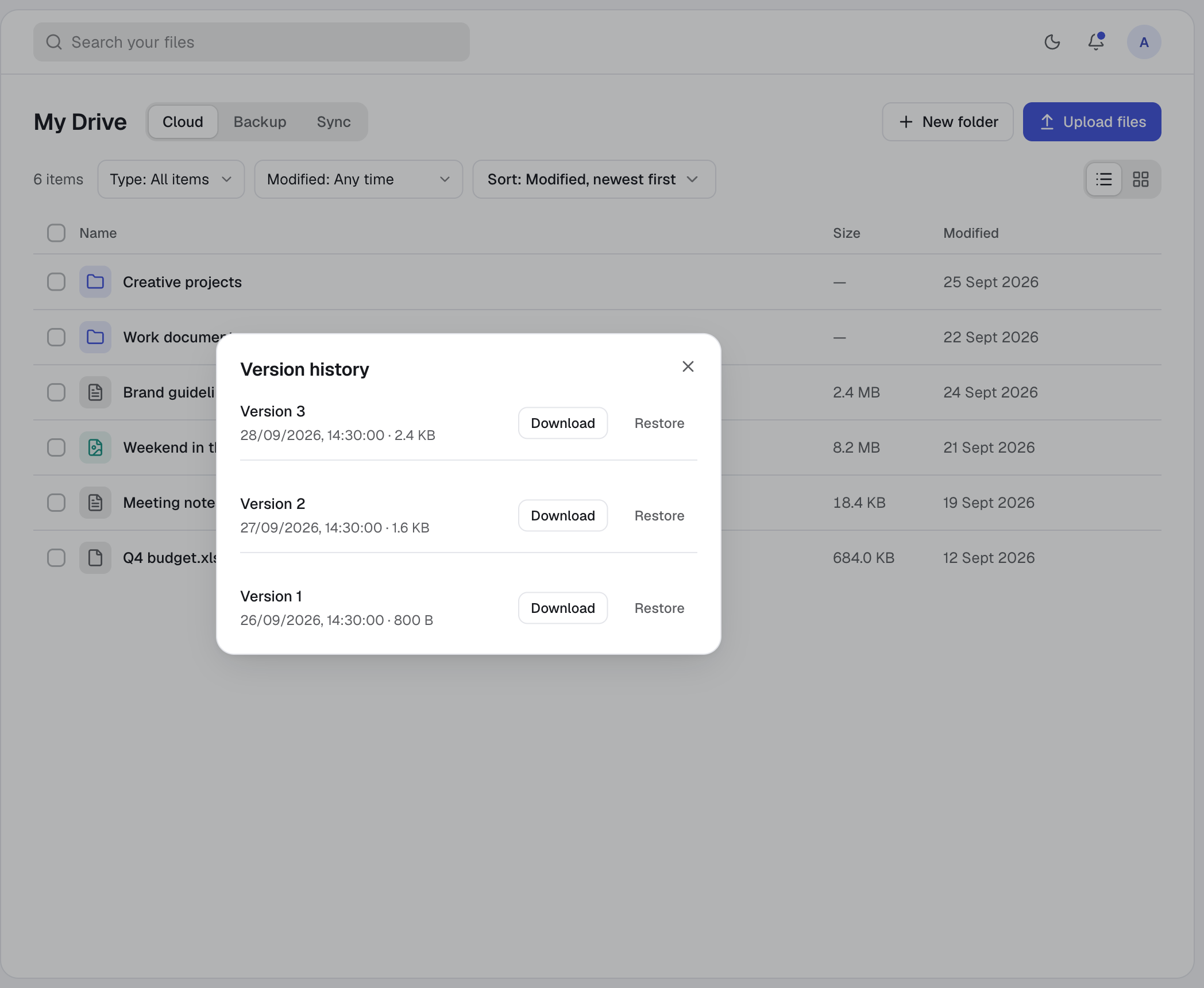Switch to Sync tab
The width and height of the screenshot is (1204, 988).
(x=334, y=122)
